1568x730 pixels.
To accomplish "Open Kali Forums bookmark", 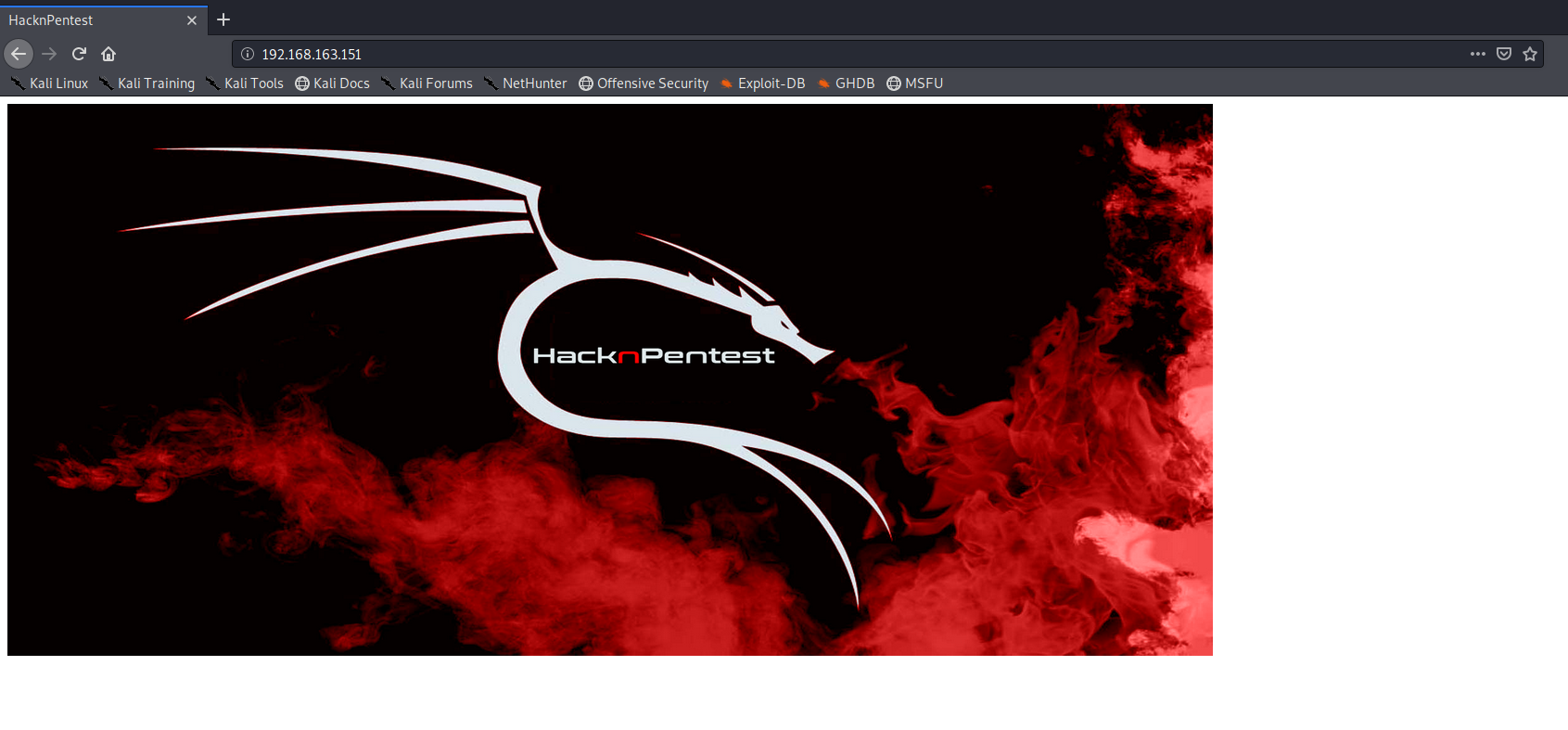I will pyautogui.click(x=427, y=83).
